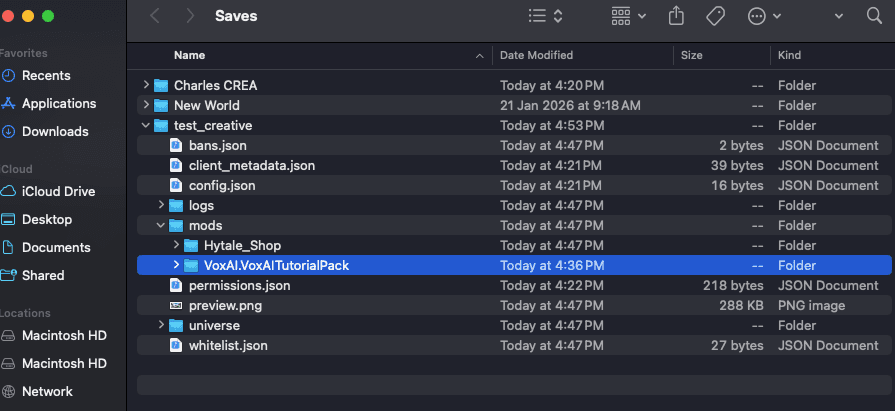This screenshot has width=895, height=411.
Task: Click the test_creative folder name
Action: pyautogui.click(x=213, y=126)
